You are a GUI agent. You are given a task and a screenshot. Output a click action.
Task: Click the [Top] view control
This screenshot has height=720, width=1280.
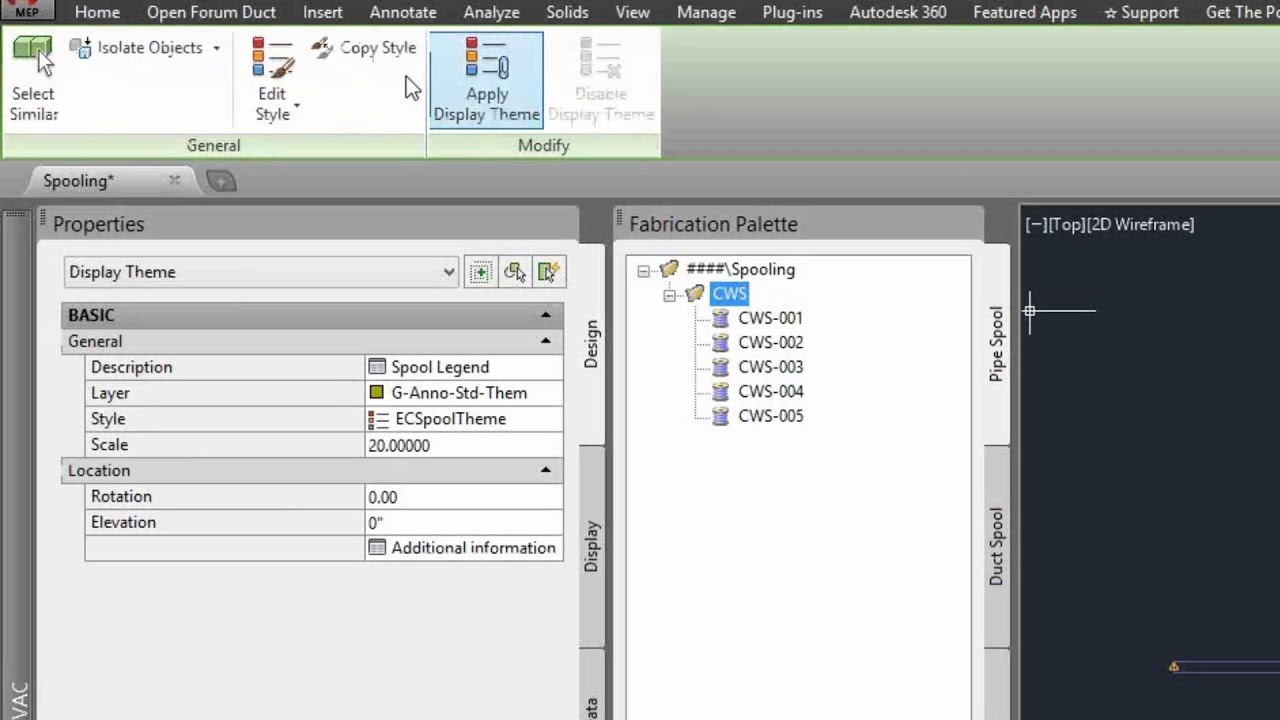pos(1066,225)
